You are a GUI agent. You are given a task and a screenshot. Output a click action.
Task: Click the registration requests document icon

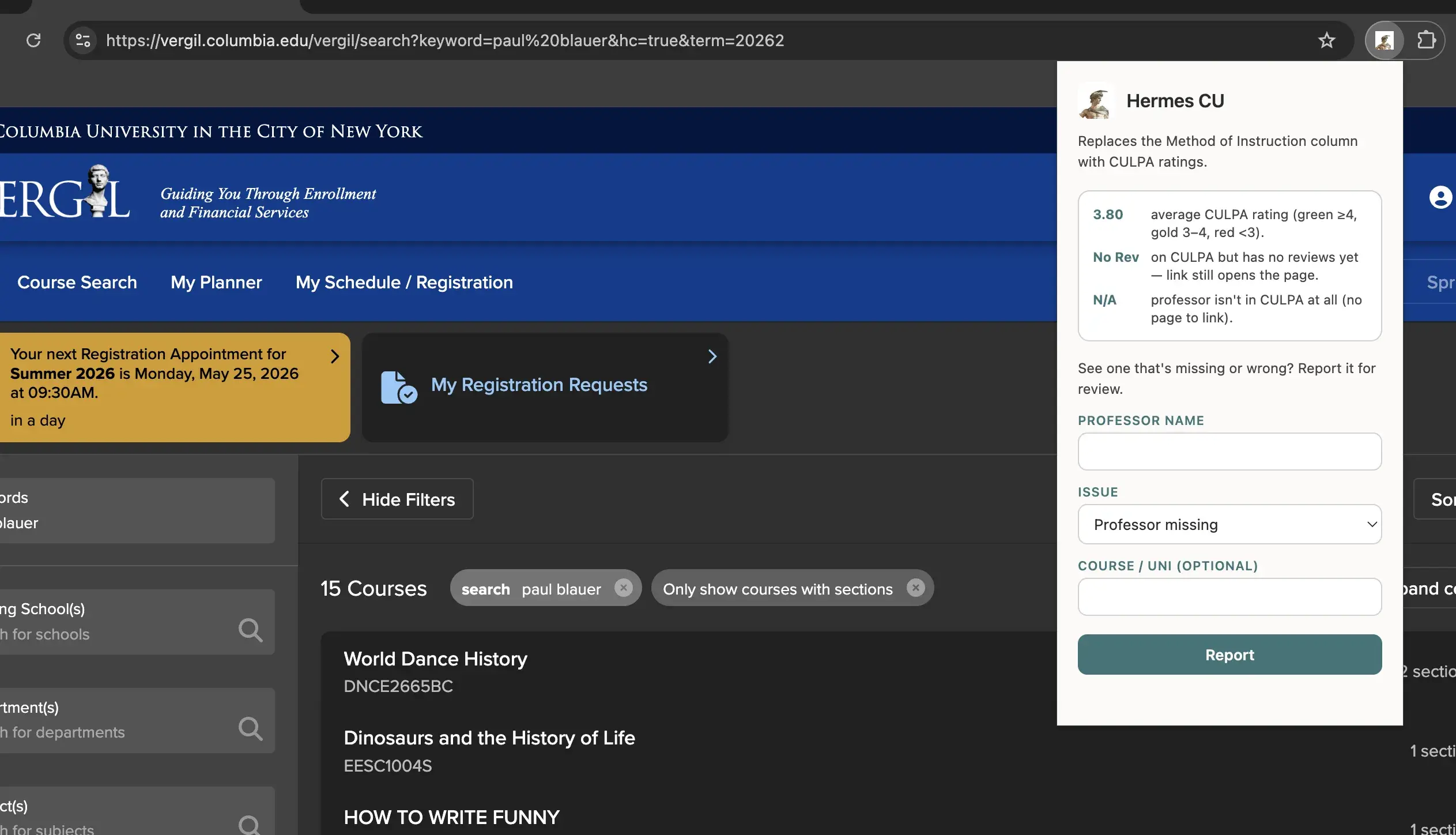(x=399, y=388)
